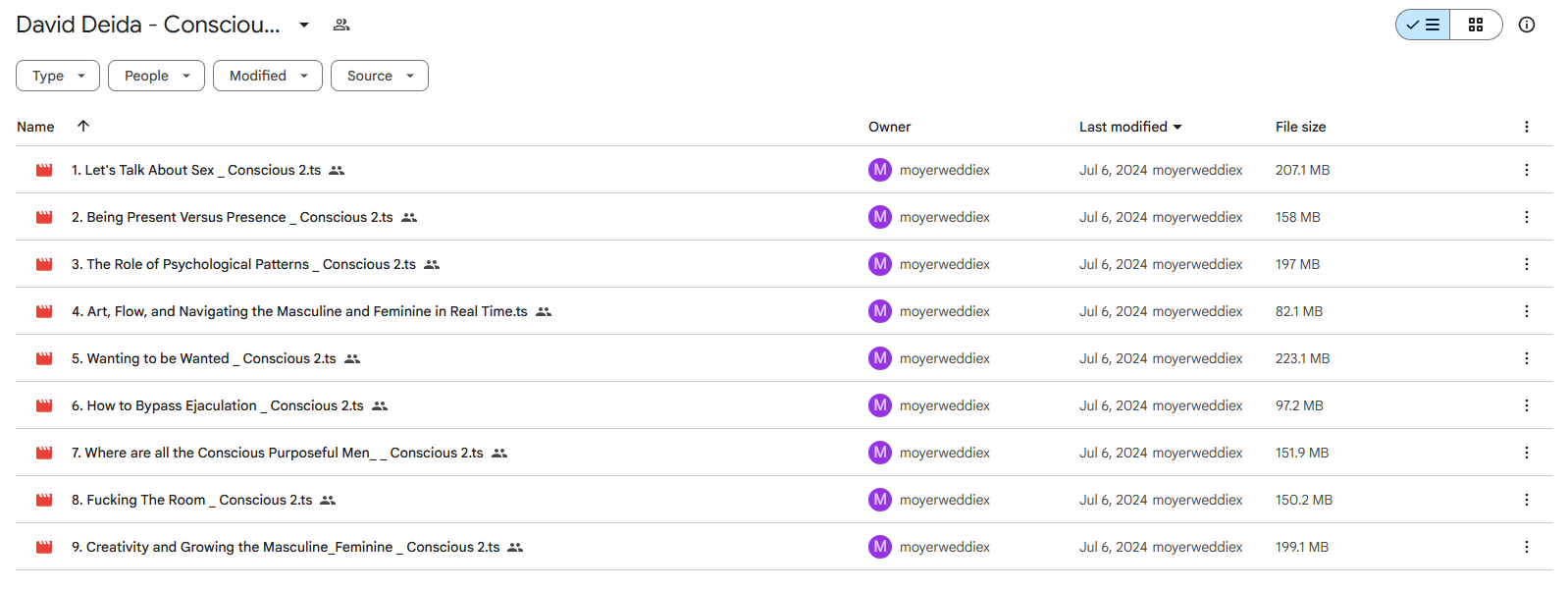
Task: Open the column header more options menu
Action: (x=1527, y=127)
